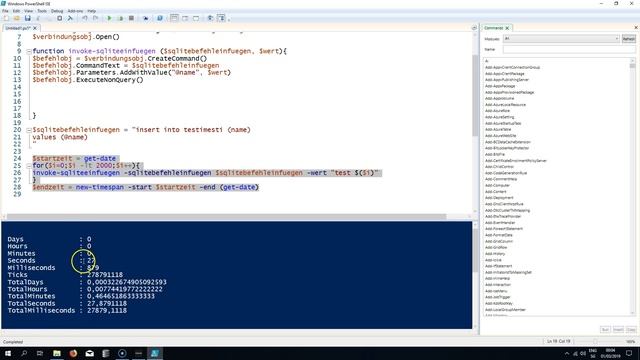Click the Show Command Add-on icon
The height and width of the screenshot is (360, 640).
221,18
